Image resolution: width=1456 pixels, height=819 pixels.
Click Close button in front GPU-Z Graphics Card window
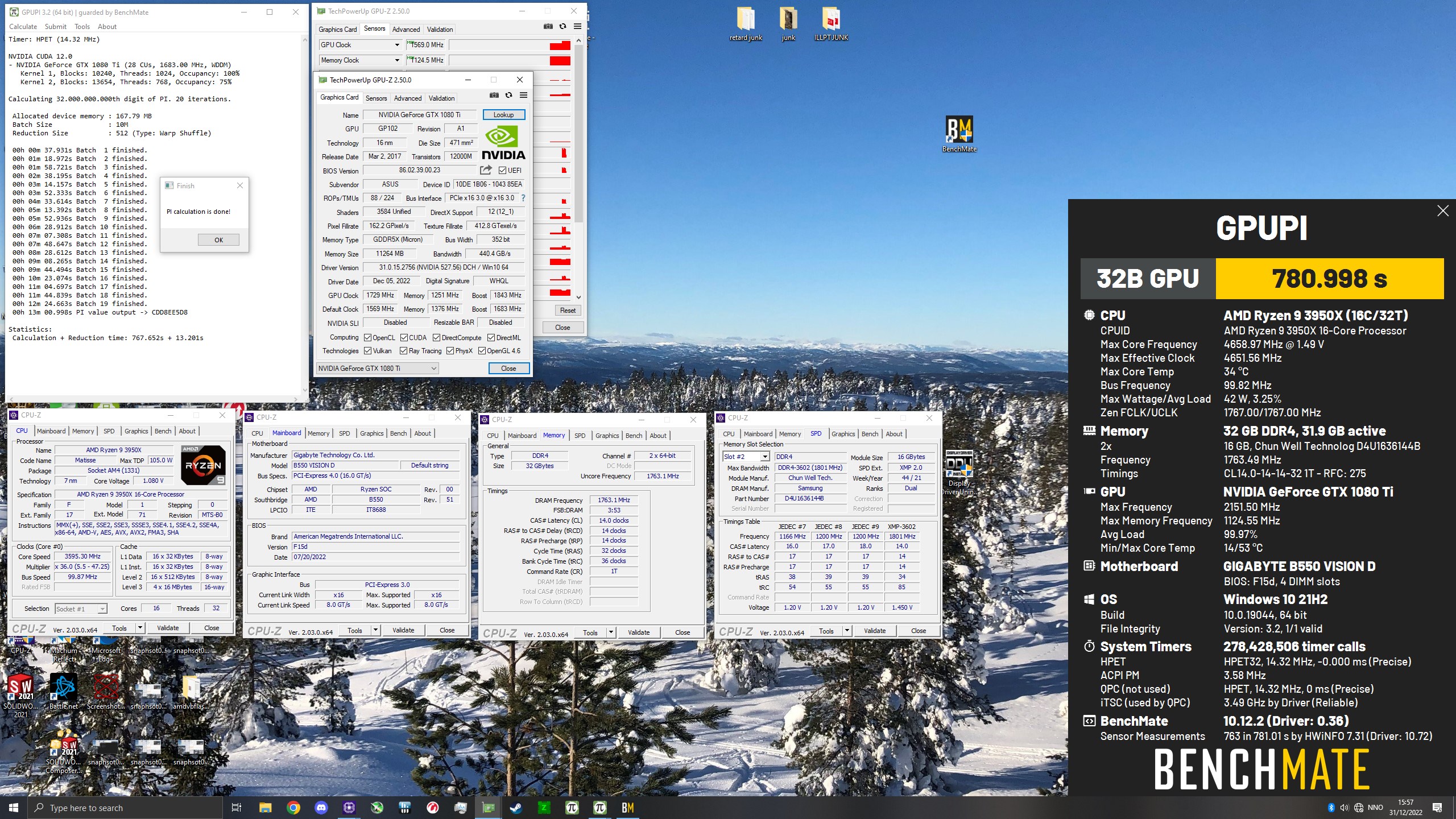508,369
